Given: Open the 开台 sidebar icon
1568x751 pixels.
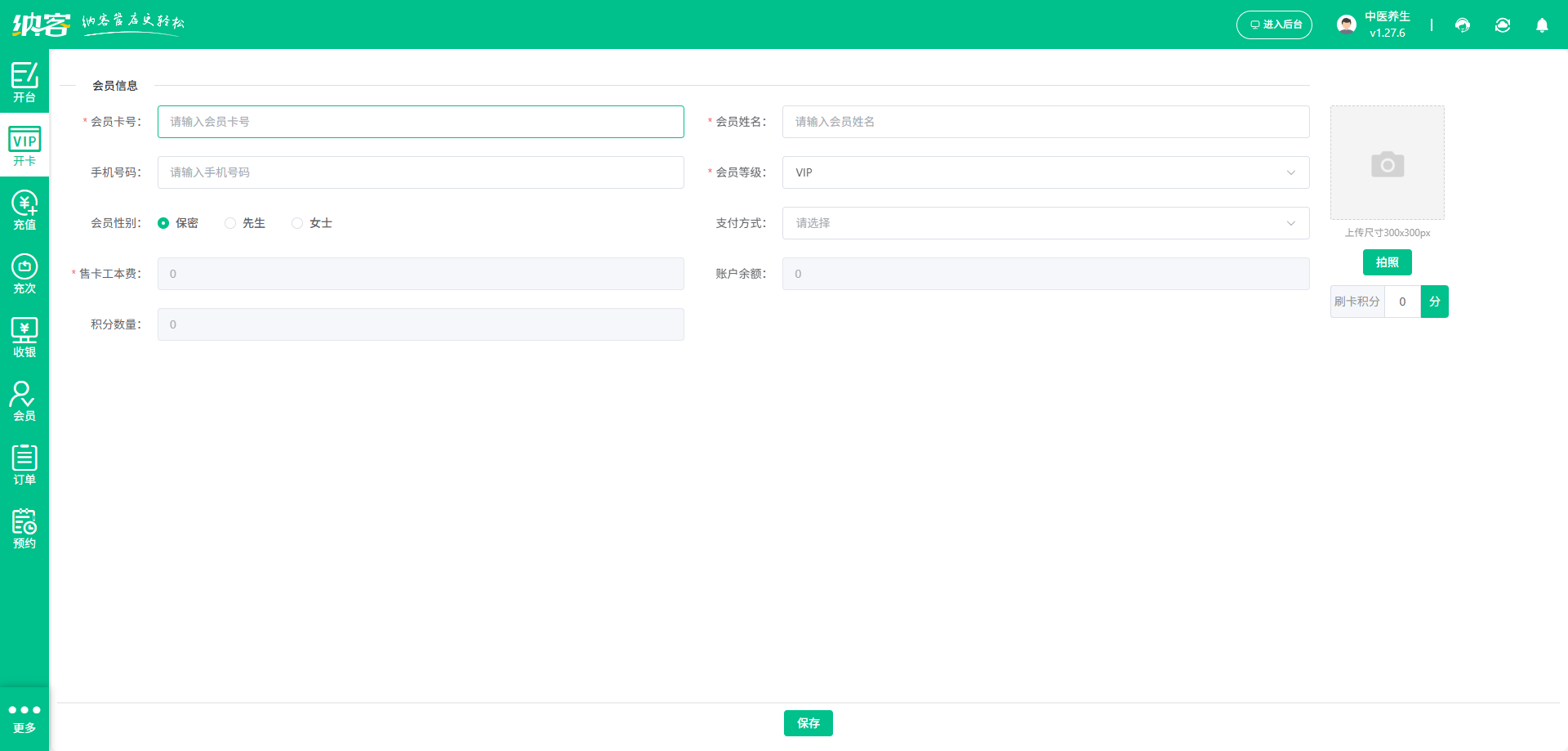Looking at the screenshot, I should (24, 82).
